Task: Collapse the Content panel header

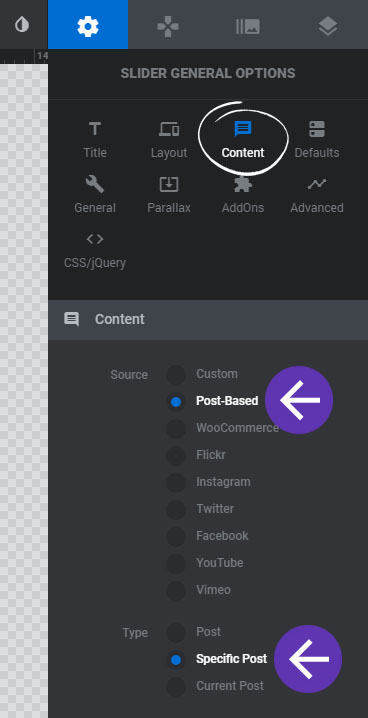Action: [x=208, y=320]
